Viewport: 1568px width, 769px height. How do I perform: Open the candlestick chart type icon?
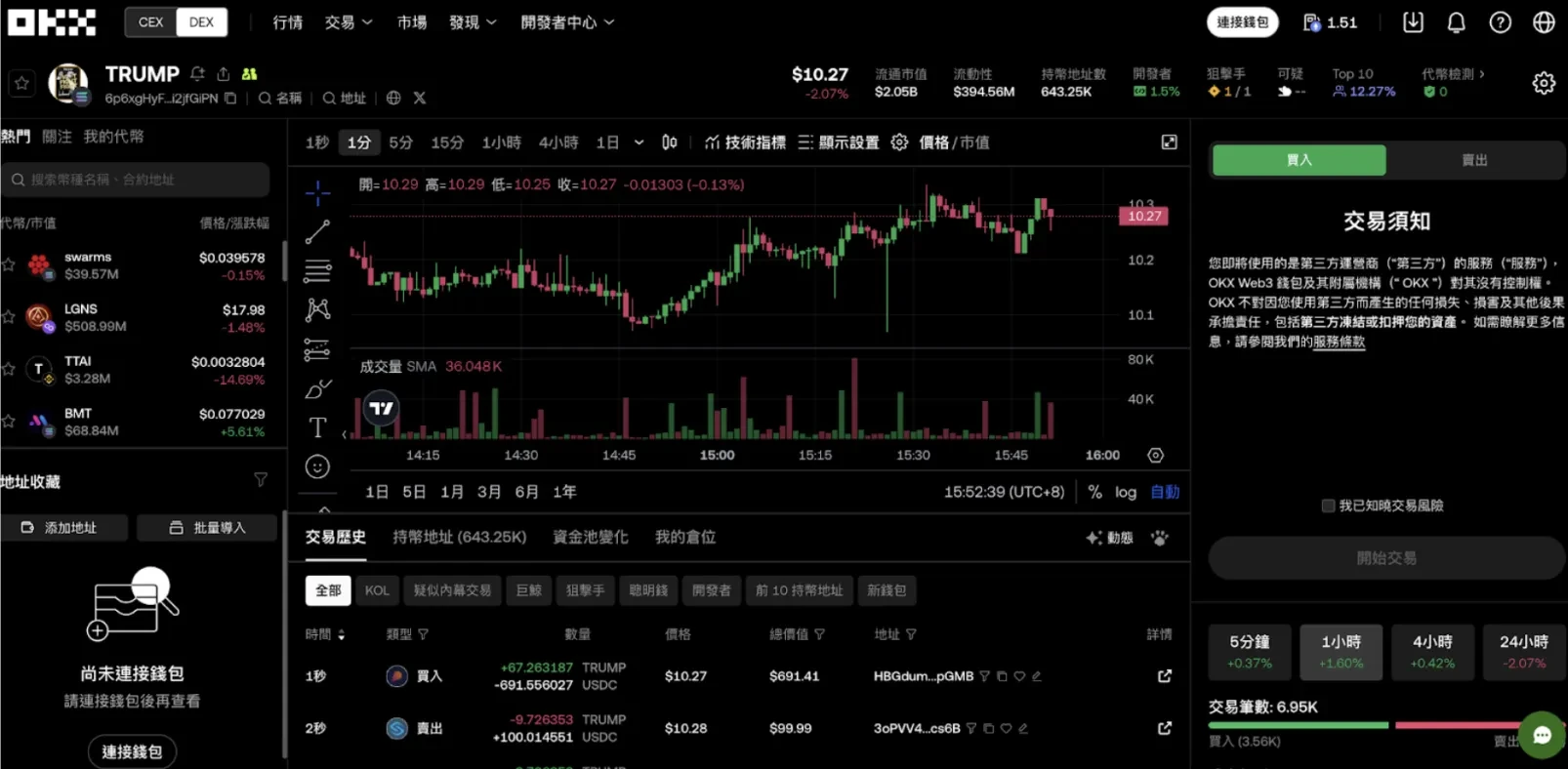click(670, 142)
